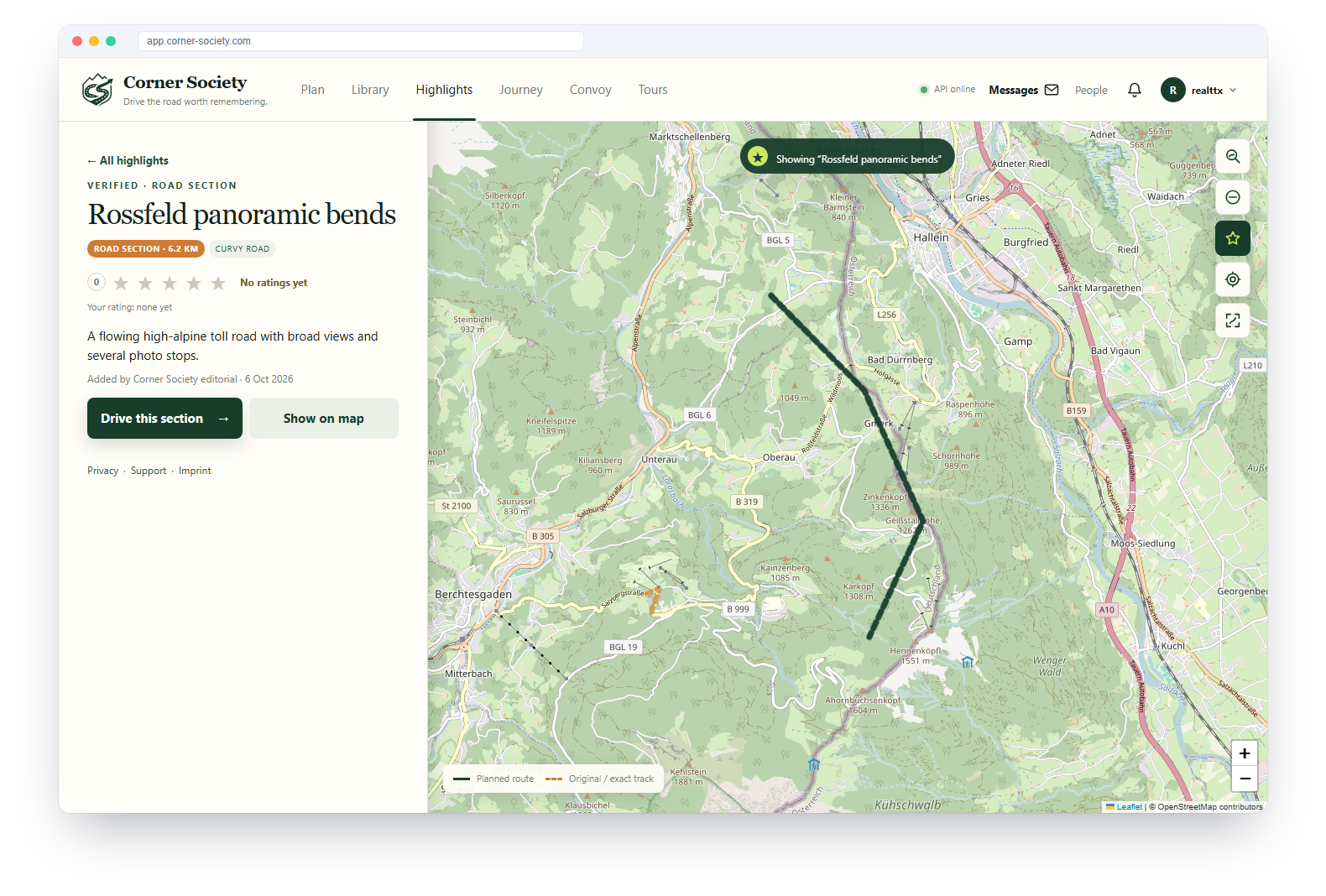Screen dimensions: 1326x896
Task: Open the Plan tab
Action: (312, 90)
